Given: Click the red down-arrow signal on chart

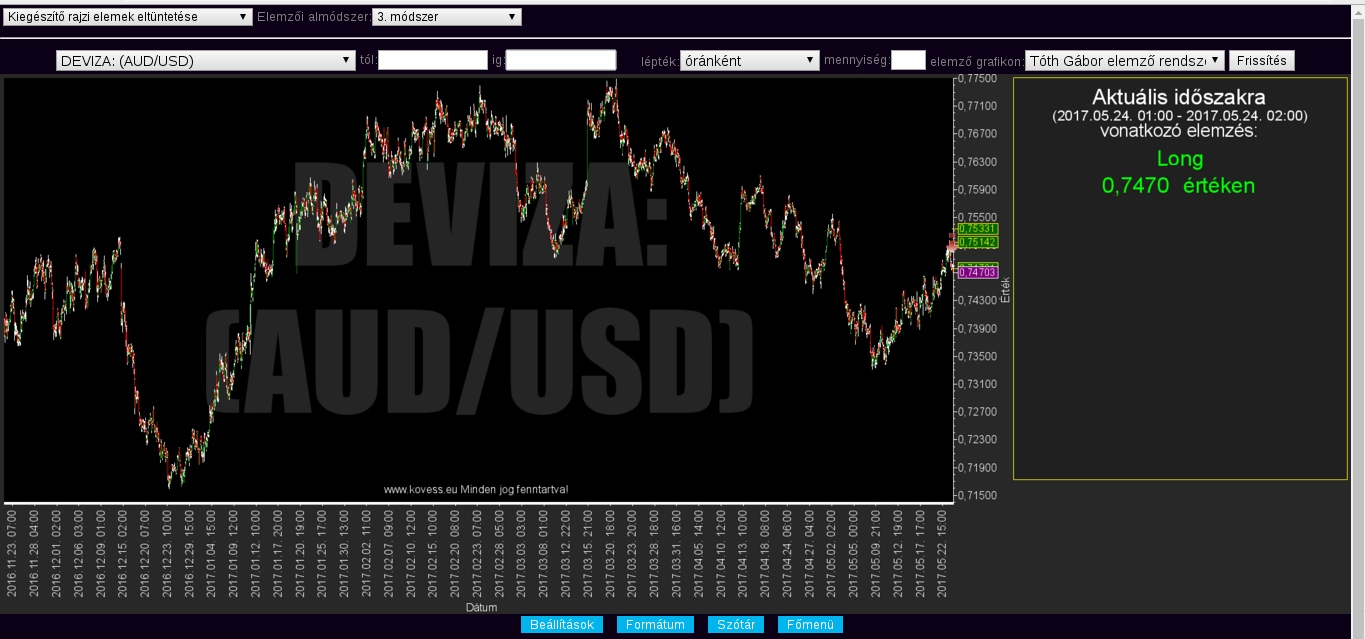Looking at the screenshot, I should pyautogui.click(x=952, y=244).
